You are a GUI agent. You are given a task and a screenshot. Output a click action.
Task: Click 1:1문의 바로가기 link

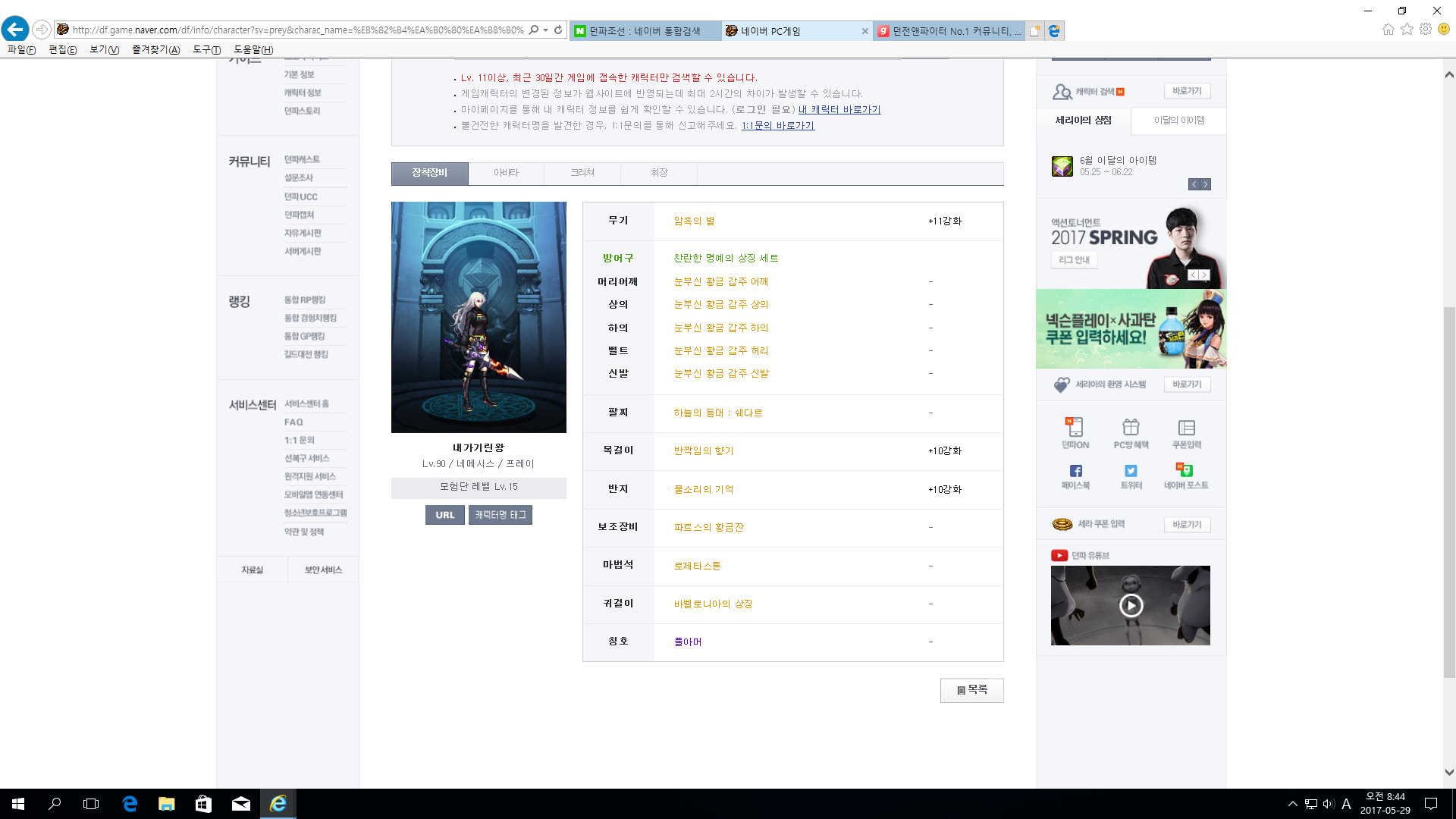pos(778,126)
